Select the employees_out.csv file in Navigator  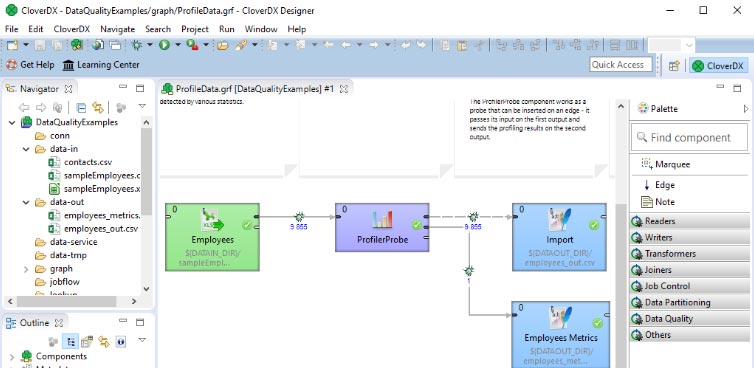(93, 229)
